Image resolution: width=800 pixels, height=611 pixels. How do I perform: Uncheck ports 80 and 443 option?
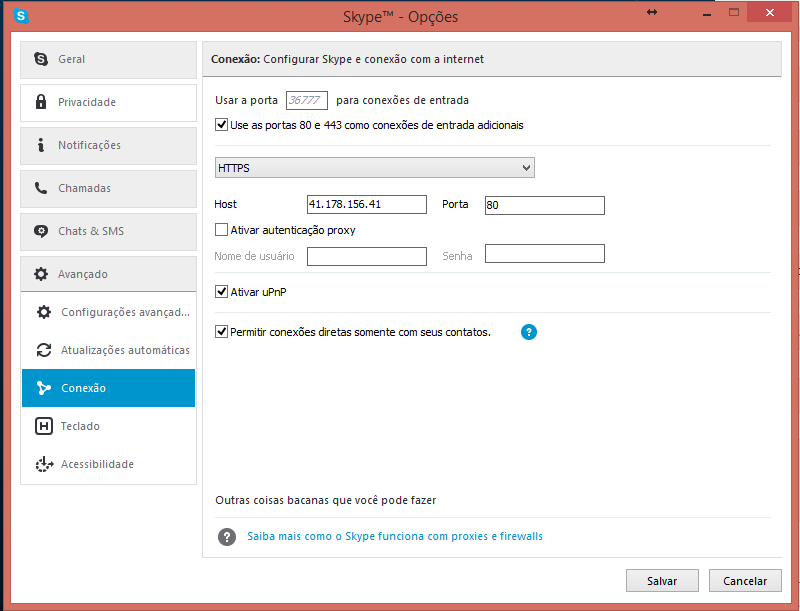[221, 124]
